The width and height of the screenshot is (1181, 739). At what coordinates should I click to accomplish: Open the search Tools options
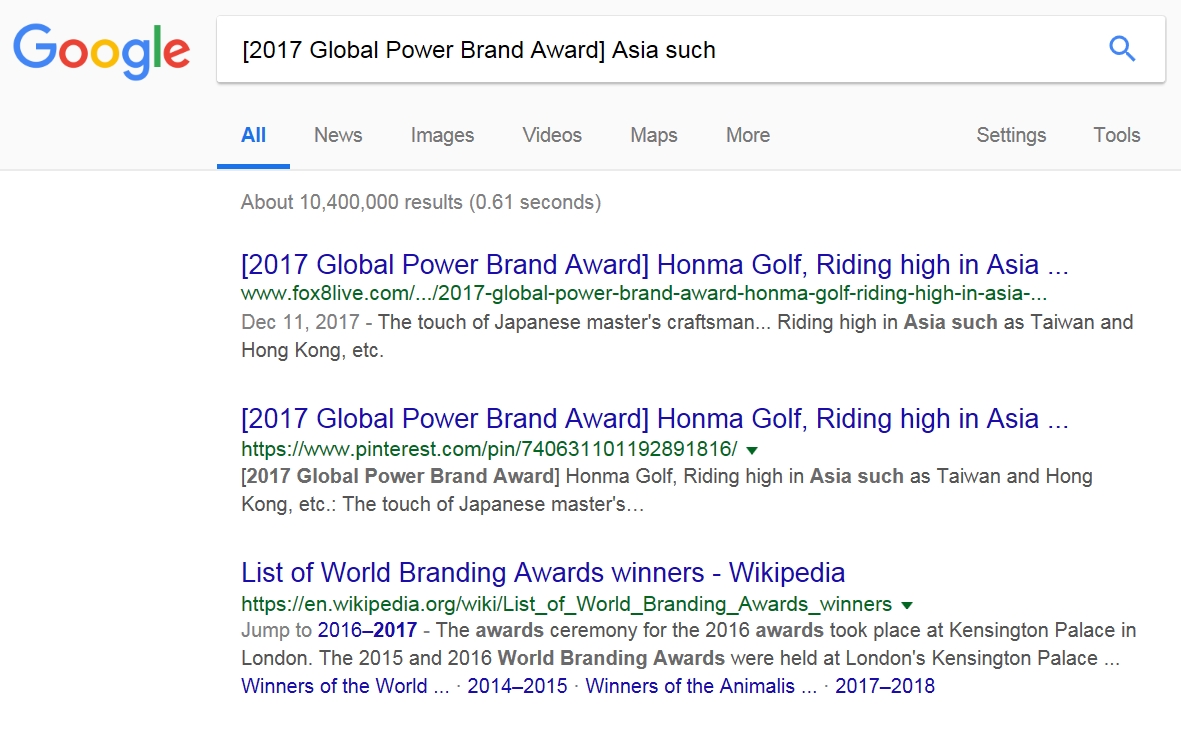coord(1117,135)
